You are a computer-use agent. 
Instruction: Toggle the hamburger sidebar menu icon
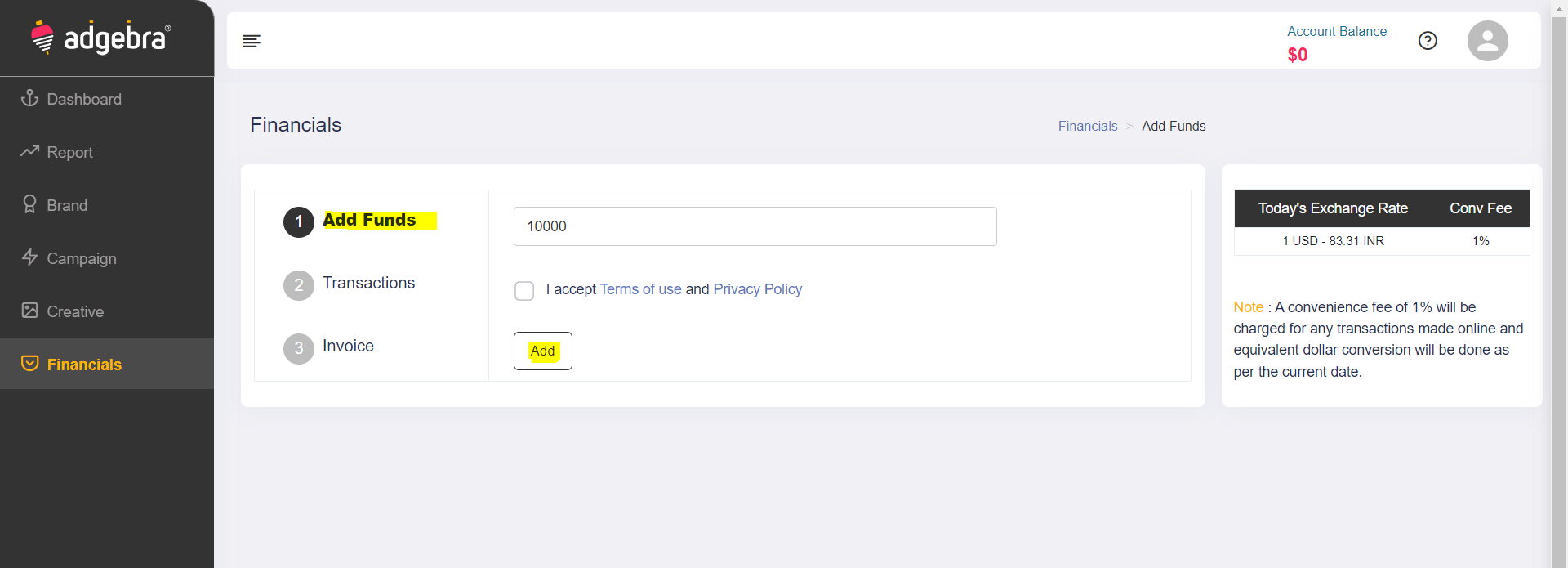point(252,41)
